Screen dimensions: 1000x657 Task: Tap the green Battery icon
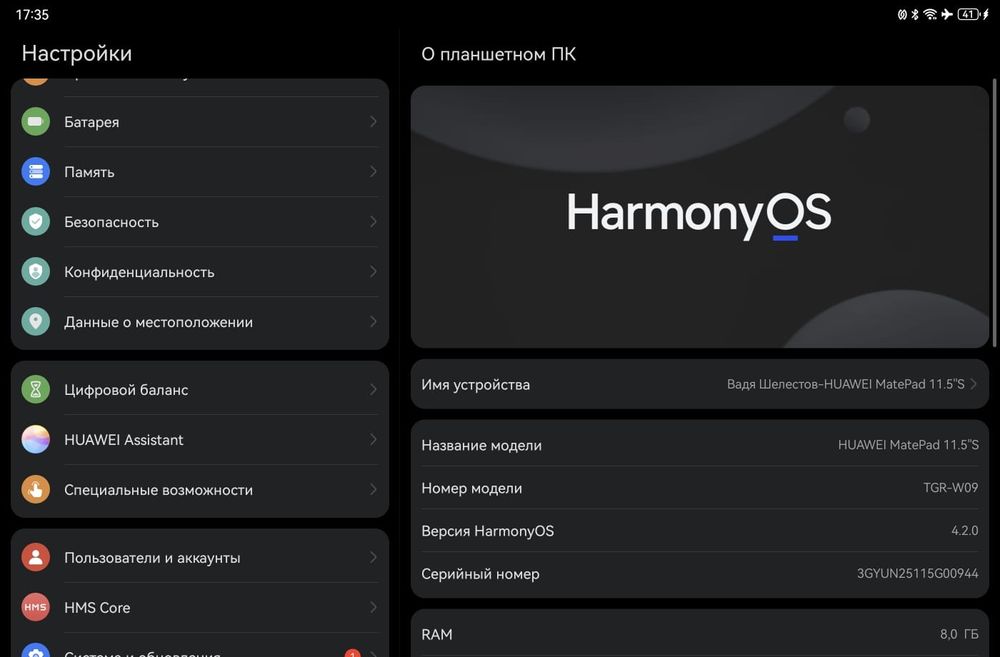[36, 121]
